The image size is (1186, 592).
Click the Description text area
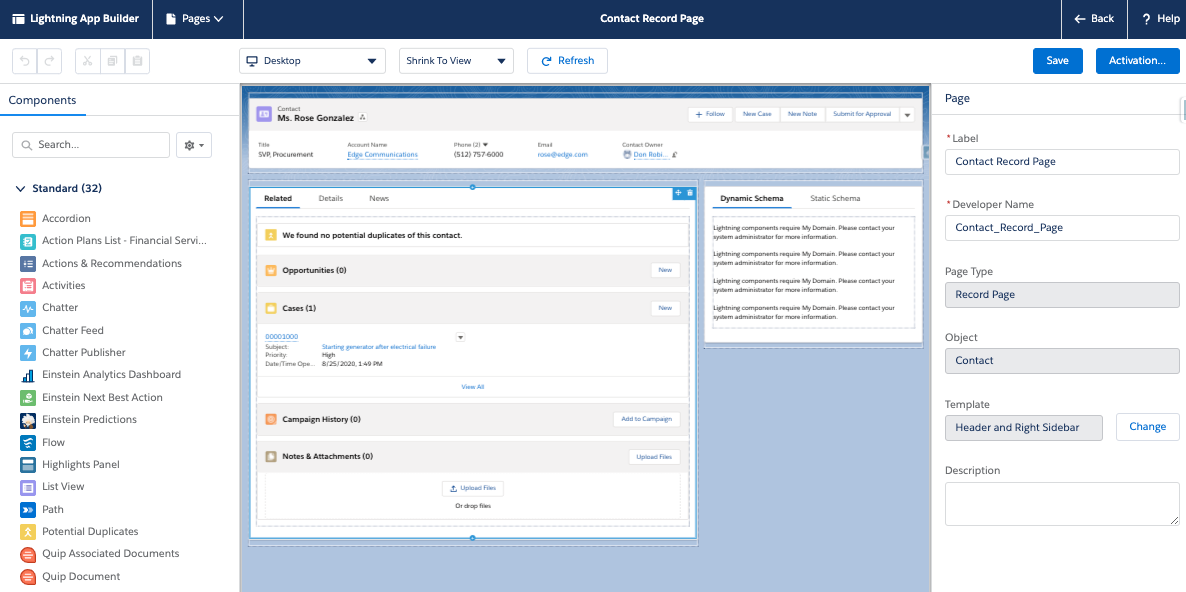coord(1061,505)
